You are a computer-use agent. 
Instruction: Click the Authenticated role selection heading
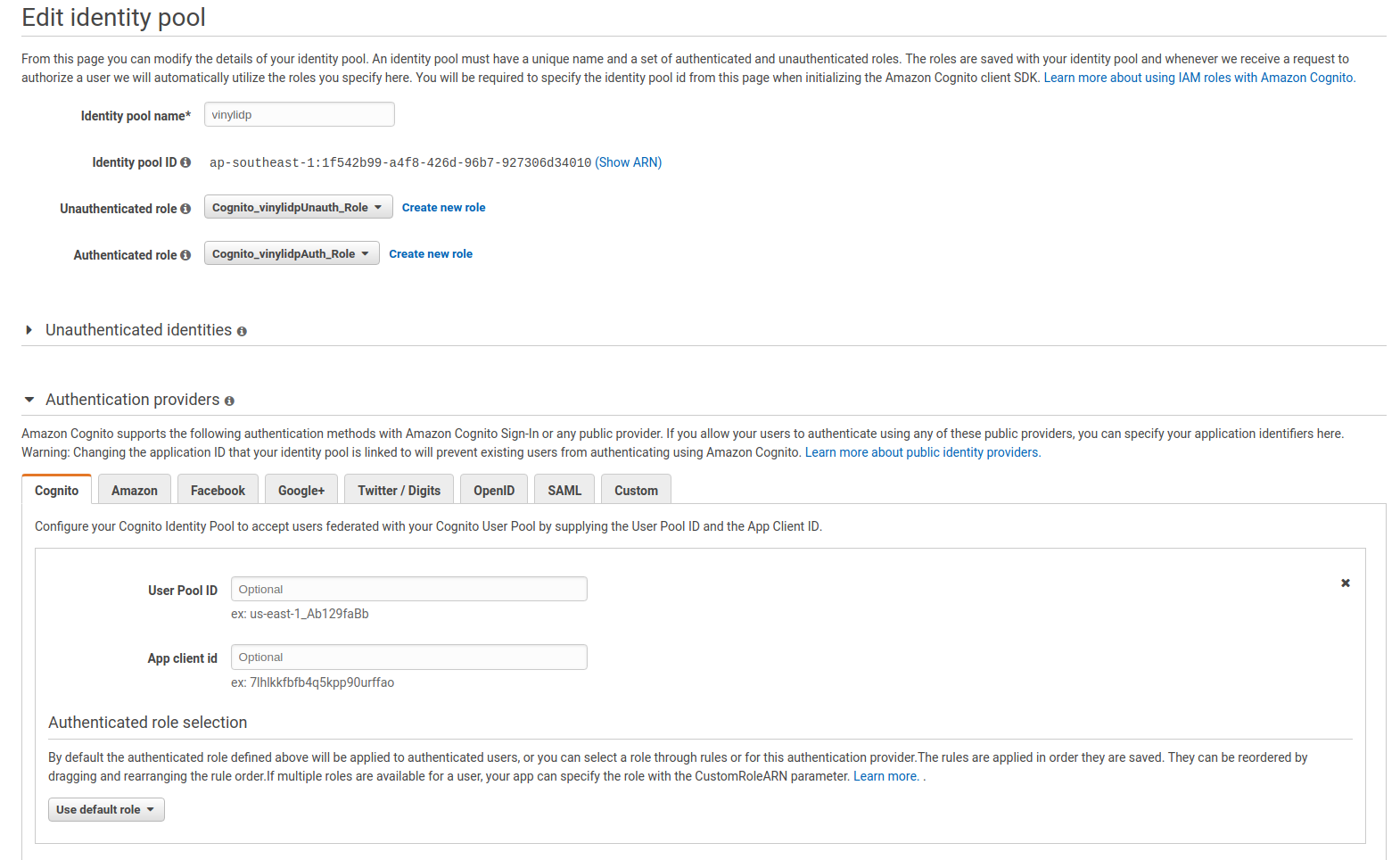click(x=148, y=723)
